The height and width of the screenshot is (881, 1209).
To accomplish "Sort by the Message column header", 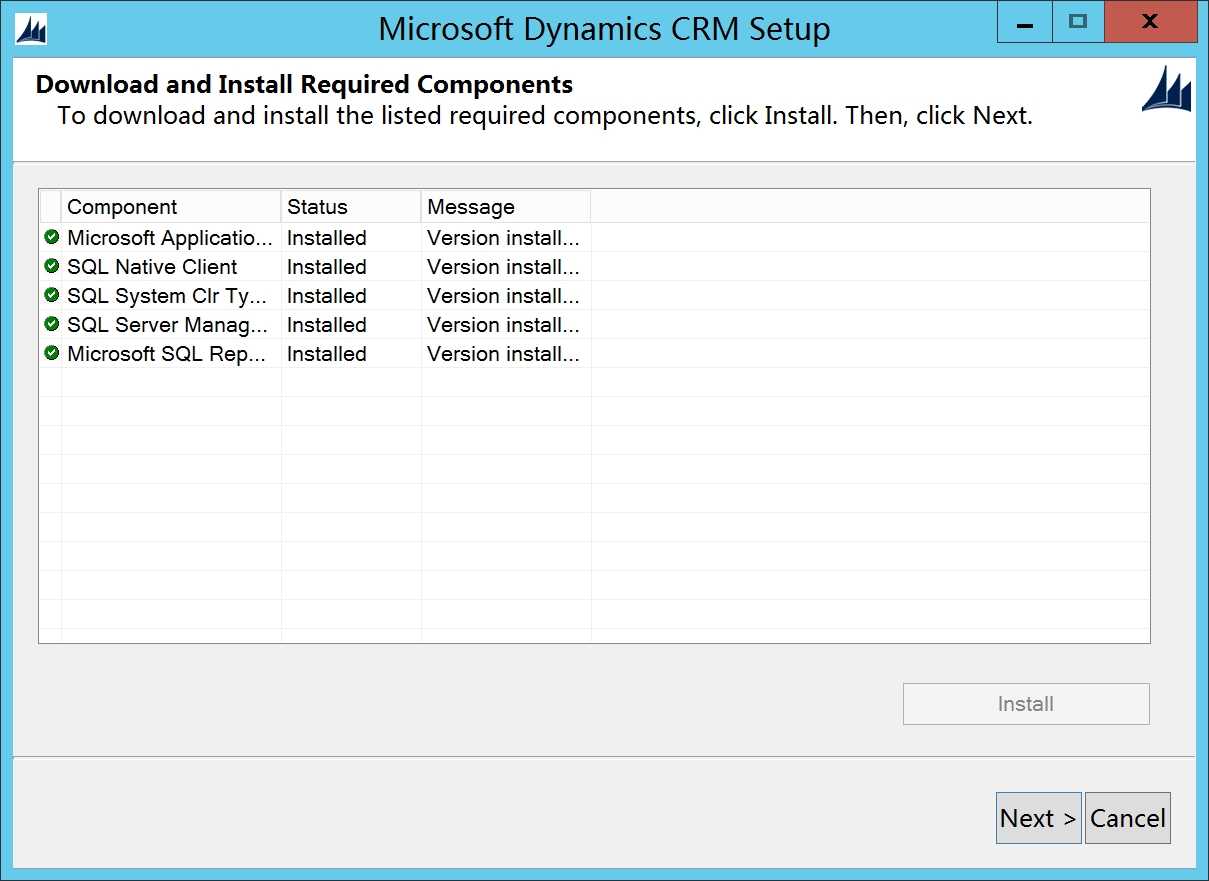I will pos(506,207).
